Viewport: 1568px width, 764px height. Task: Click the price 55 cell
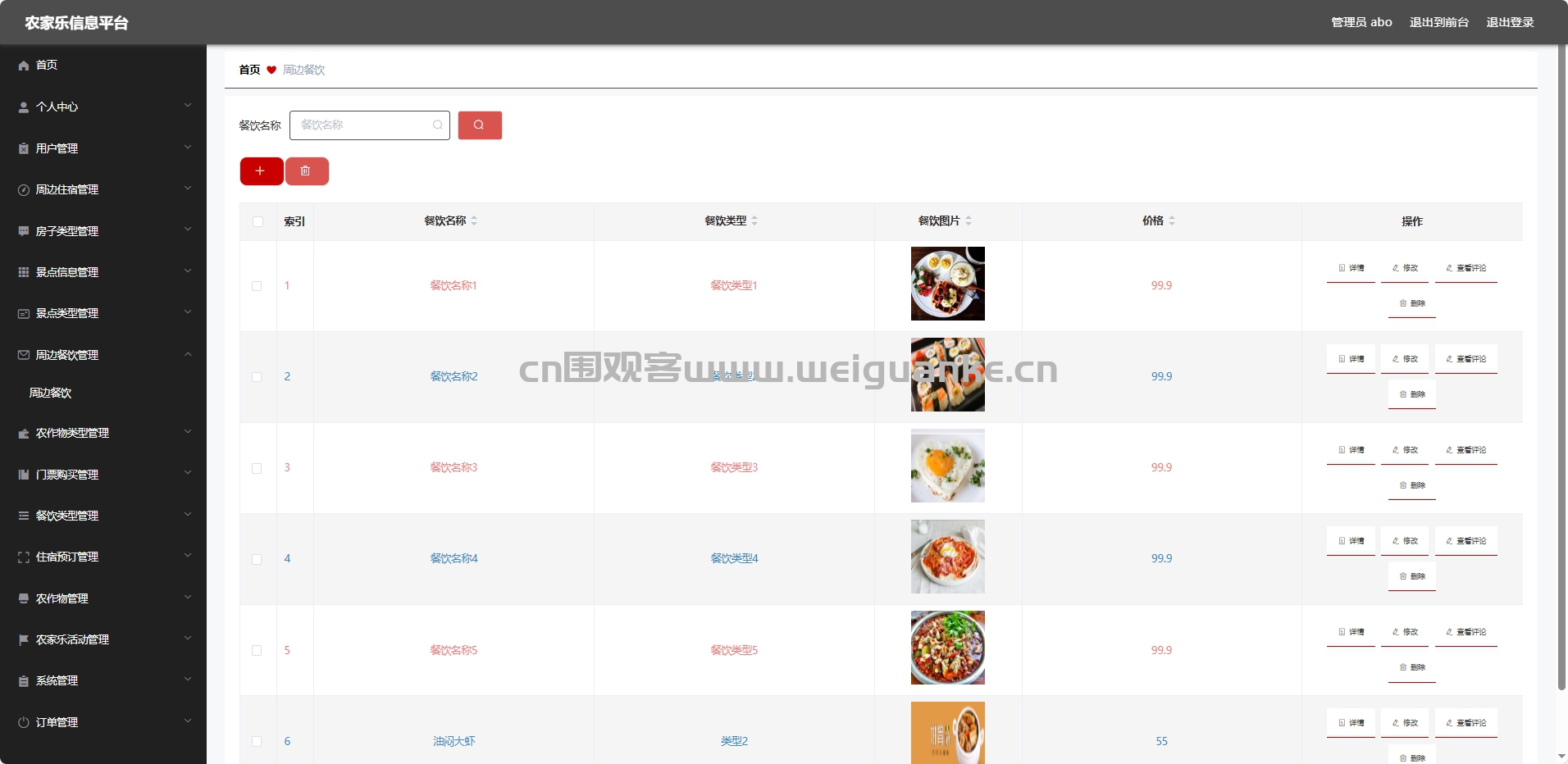tap(1162, 741)
